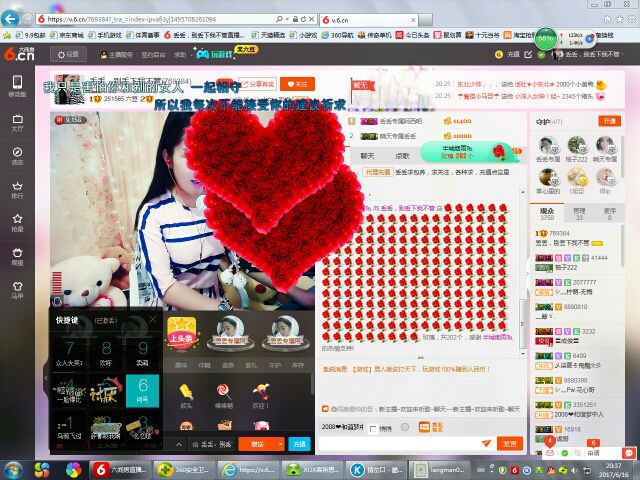Click the 充值 coin icon in header
Image resolution: width=640 pixels, height=480 pixels.
(x=498, y=54)
